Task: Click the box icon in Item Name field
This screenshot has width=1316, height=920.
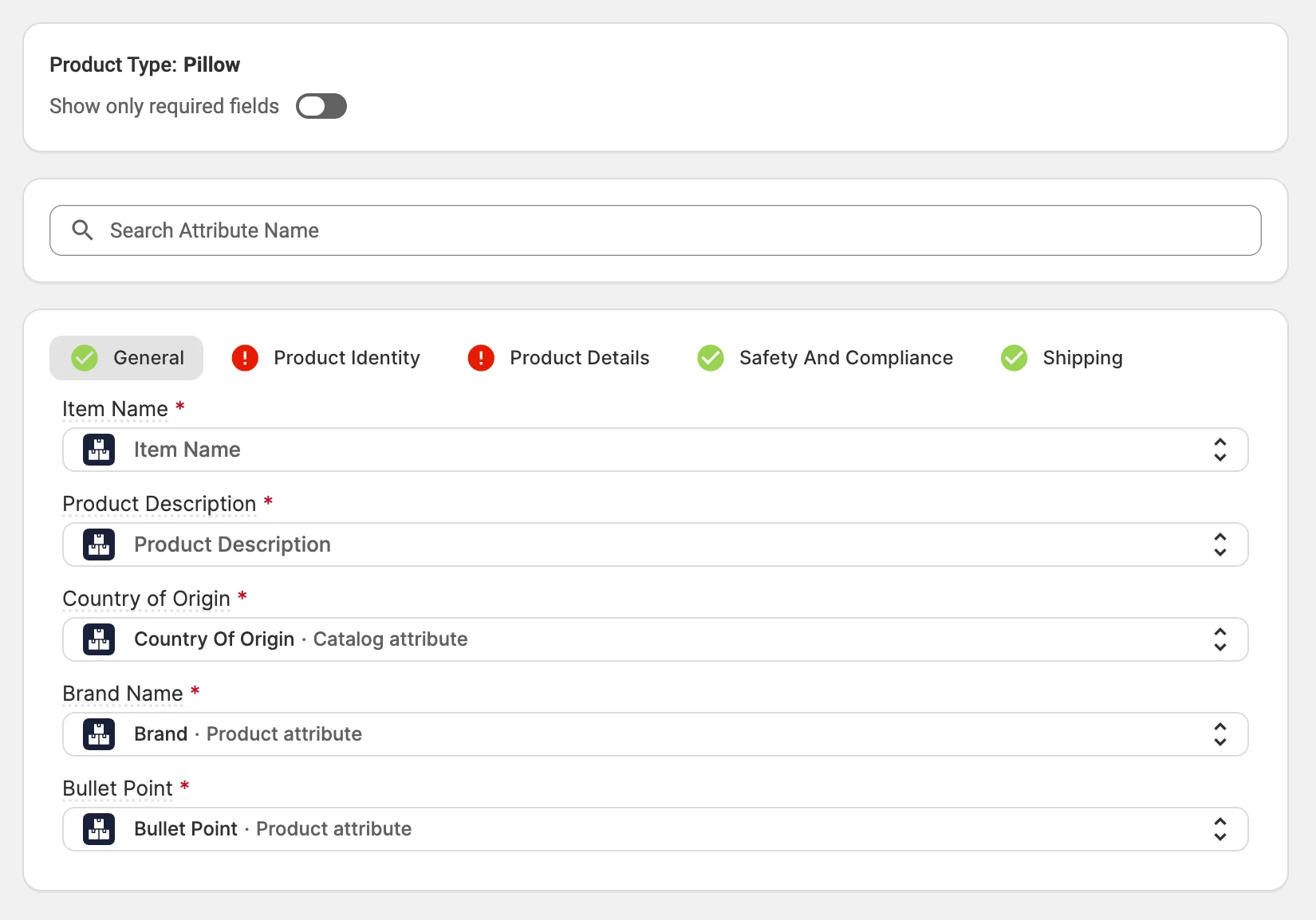Action: tap(99, 450)
